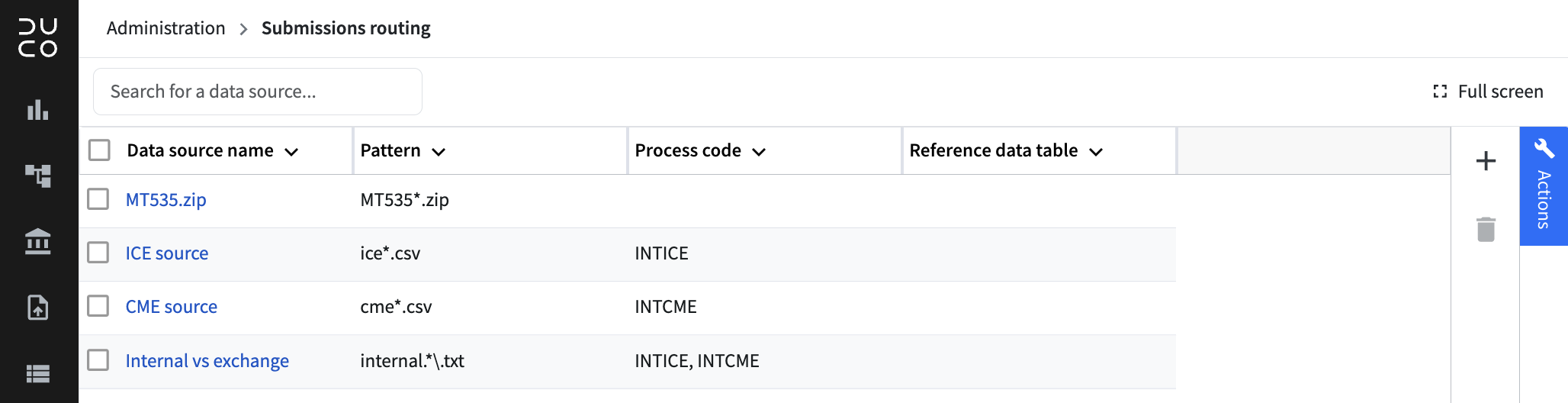1568x403 pixels.
Task: Click the Duco logo in the sidebar
Action: (38, 37)
